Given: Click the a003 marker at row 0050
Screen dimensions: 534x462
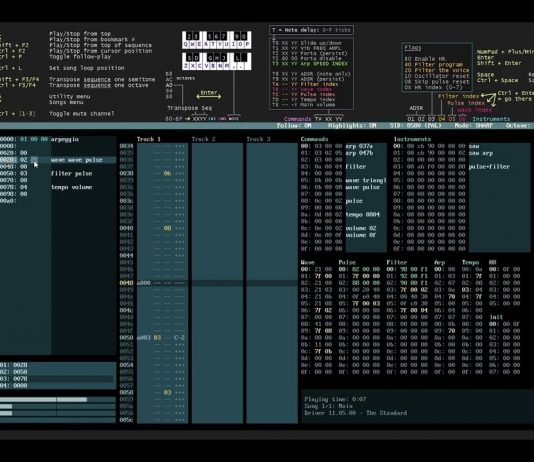Looking at the screenshot, I should tap(143, 337).
